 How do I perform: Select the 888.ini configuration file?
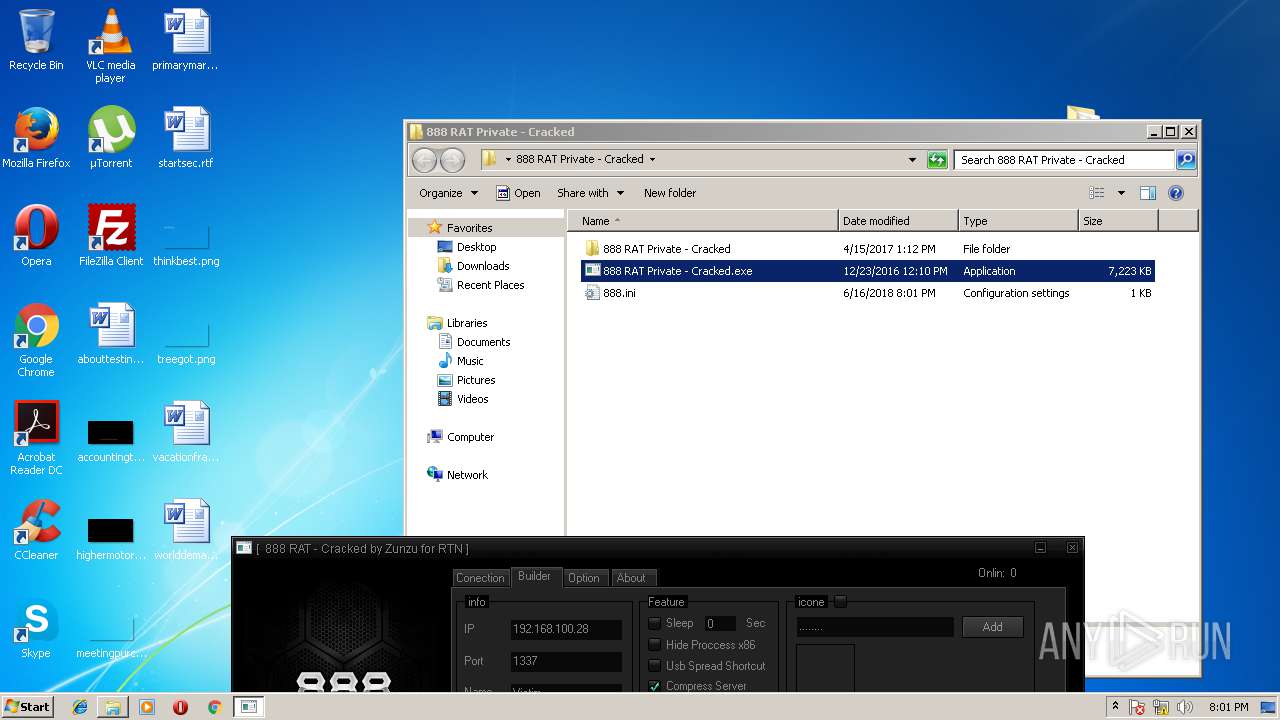tap(619, 293)
